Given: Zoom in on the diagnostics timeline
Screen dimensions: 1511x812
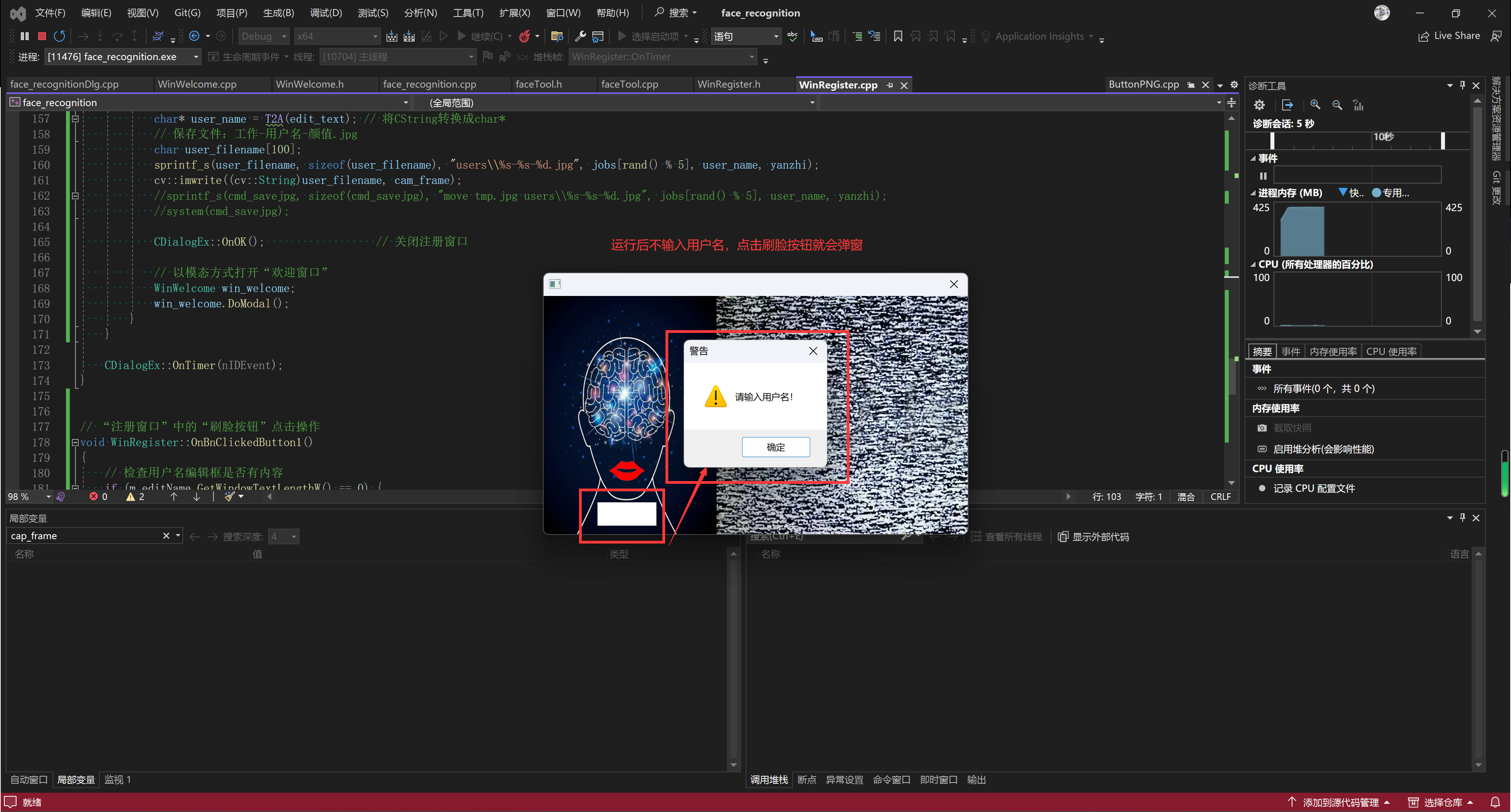Looking at the screenshot, I should tap(1315, 105).
